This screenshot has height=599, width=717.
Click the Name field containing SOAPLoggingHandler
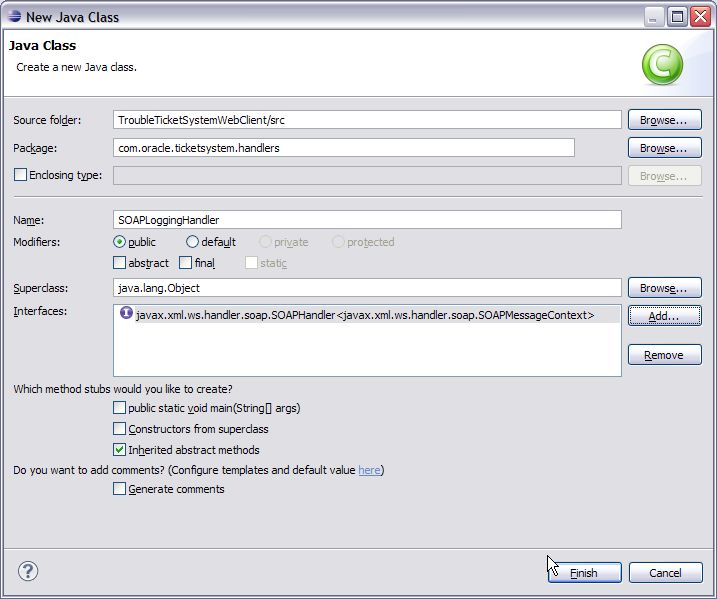[x=367, y=220]
